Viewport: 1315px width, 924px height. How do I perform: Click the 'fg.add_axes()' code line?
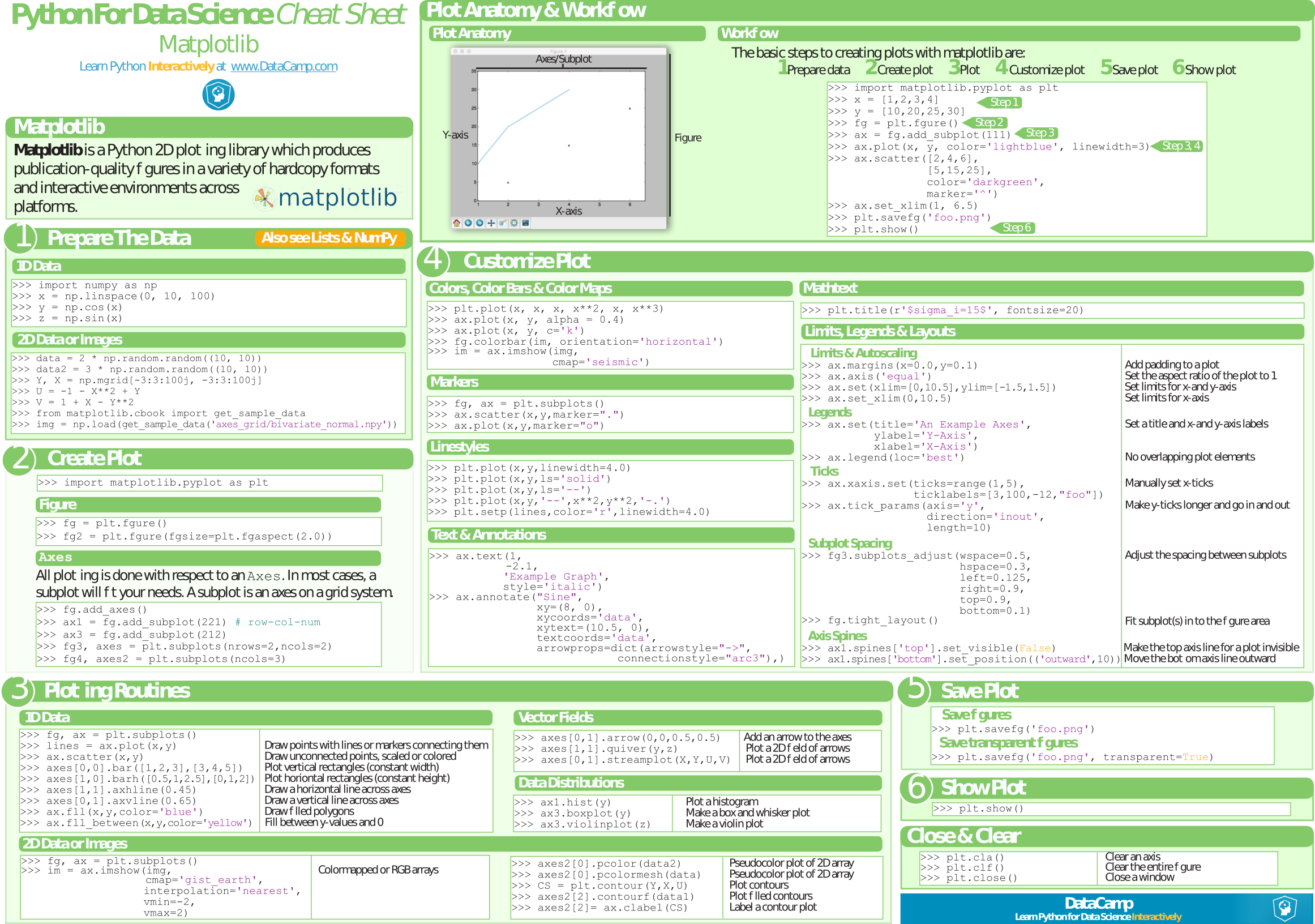tap(92, 610)
